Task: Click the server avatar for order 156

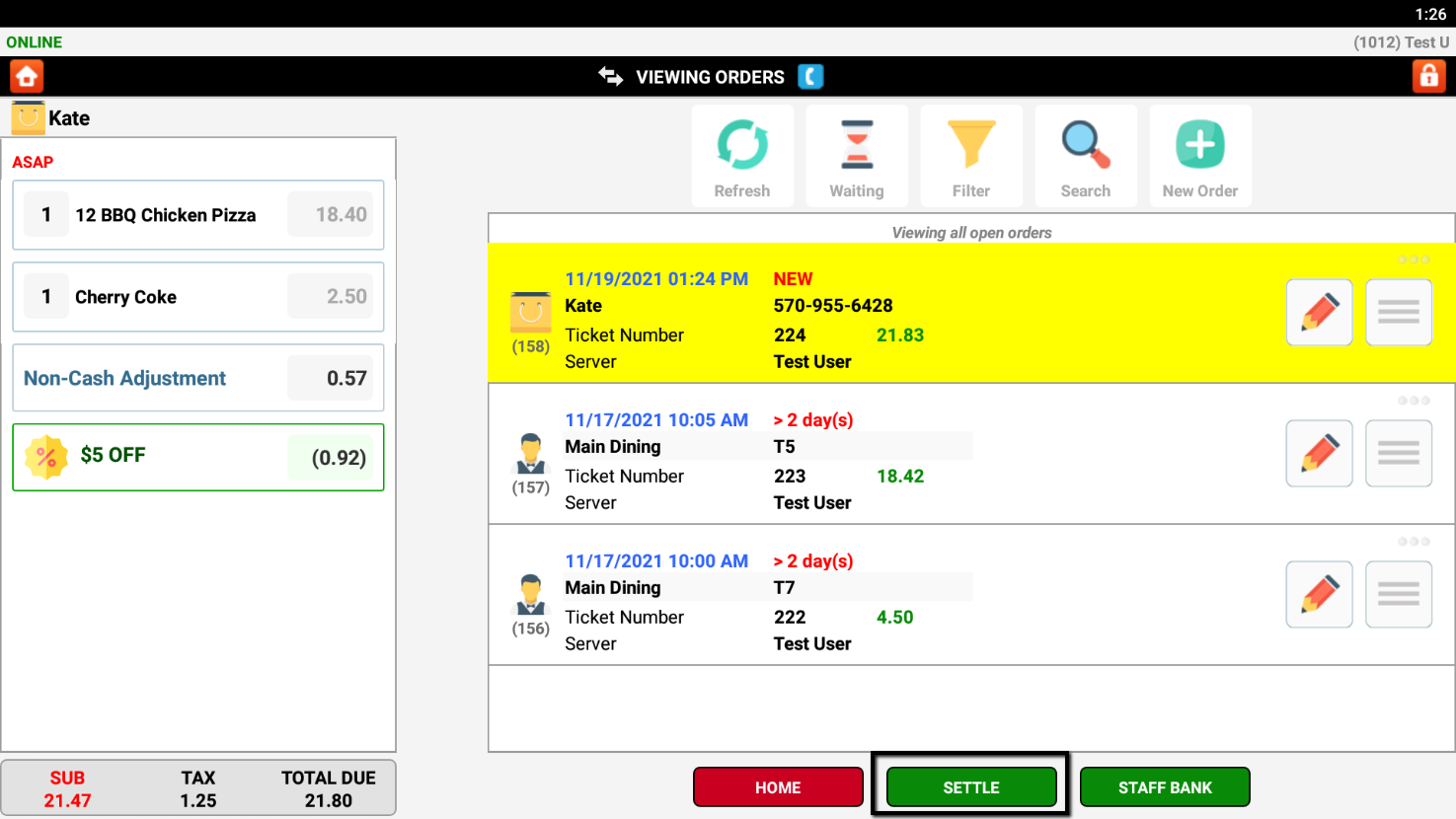Action: pos(531,595)
